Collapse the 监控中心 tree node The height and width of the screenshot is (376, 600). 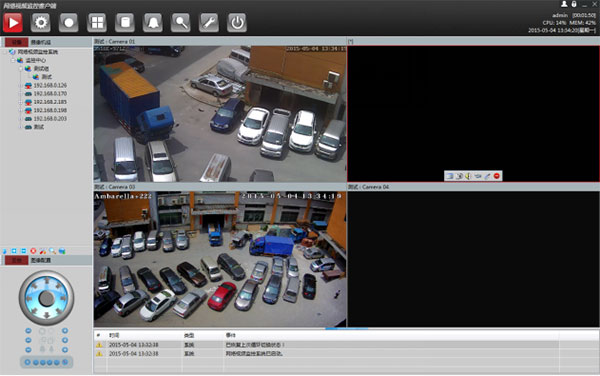tap(13, 60)
